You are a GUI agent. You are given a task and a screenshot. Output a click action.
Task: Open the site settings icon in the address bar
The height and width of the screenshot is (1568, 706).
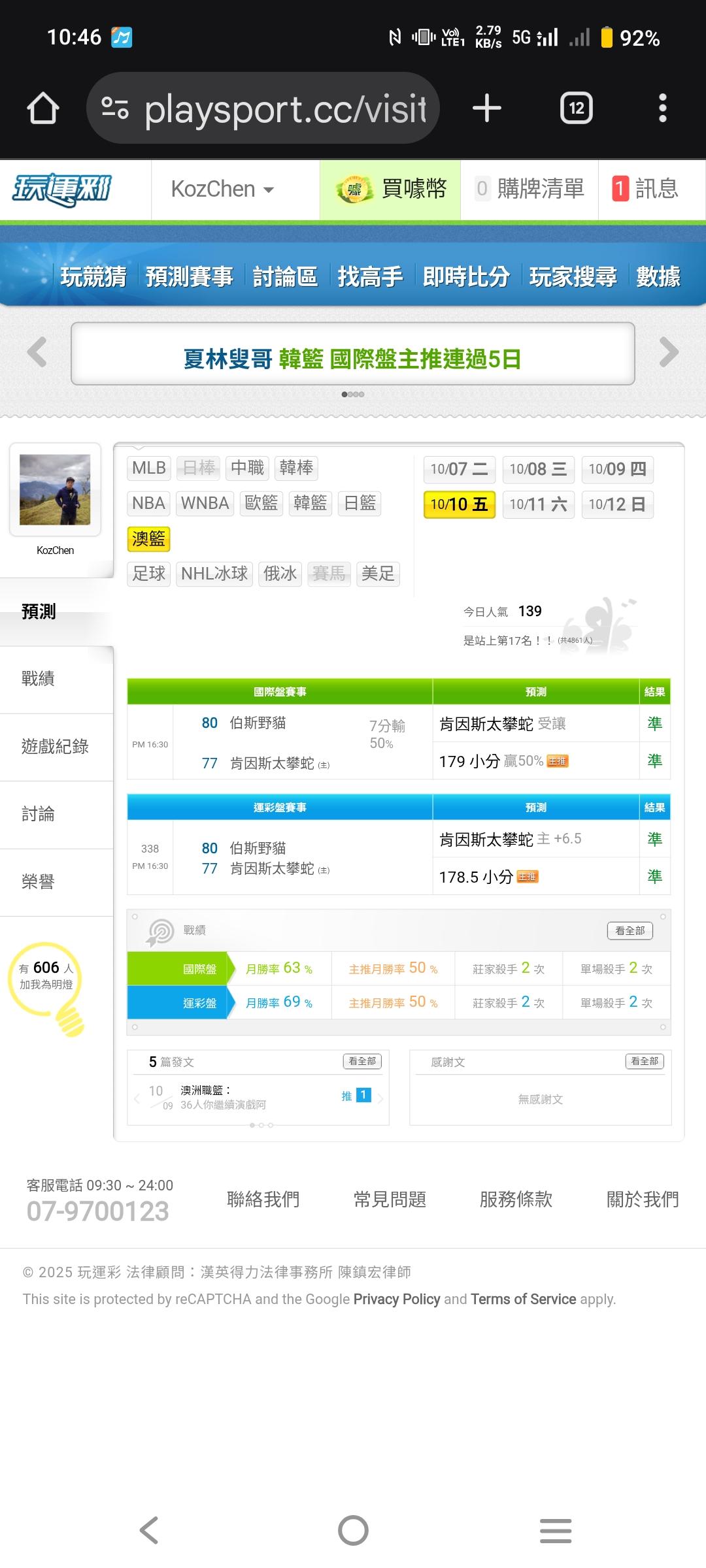pyautogui.click(x=115, y=108)
